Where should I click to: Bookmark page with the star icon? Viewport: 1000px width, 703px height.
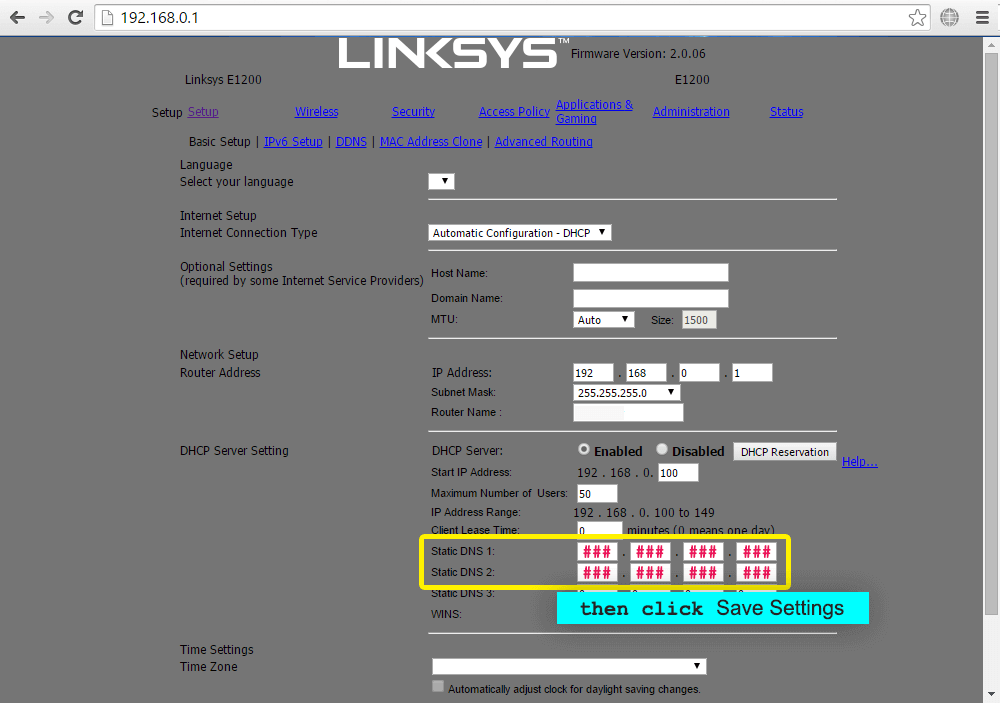pos(917,17)
